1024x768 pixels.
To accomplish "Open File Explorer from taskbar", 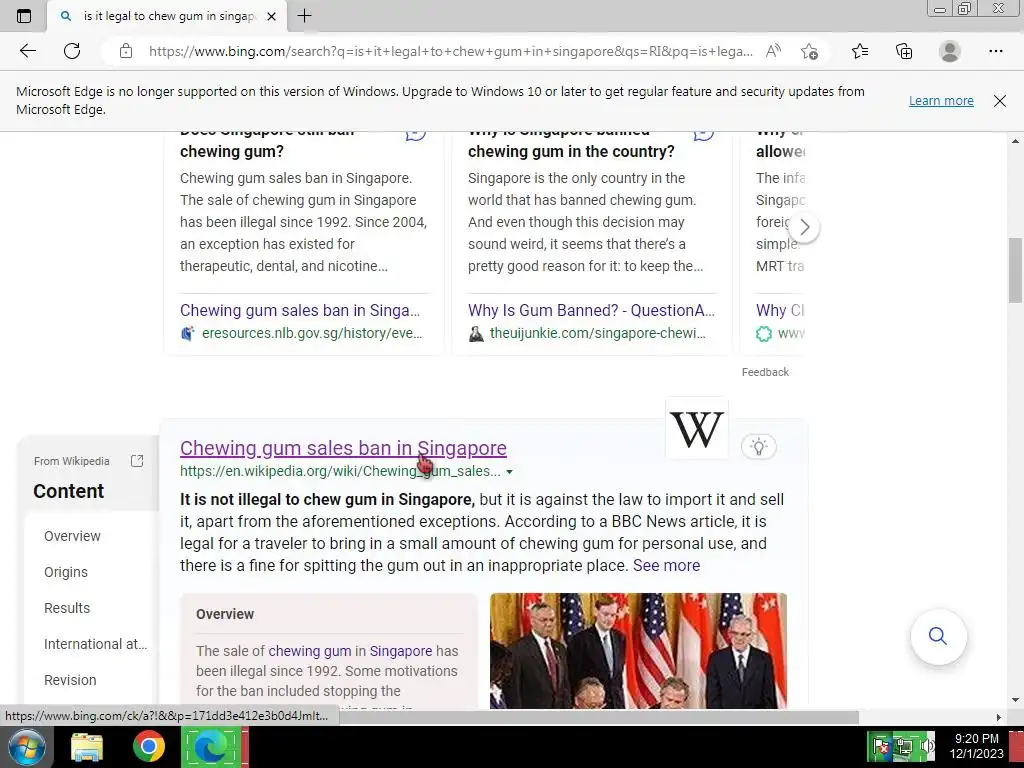I will click(87, 747).
